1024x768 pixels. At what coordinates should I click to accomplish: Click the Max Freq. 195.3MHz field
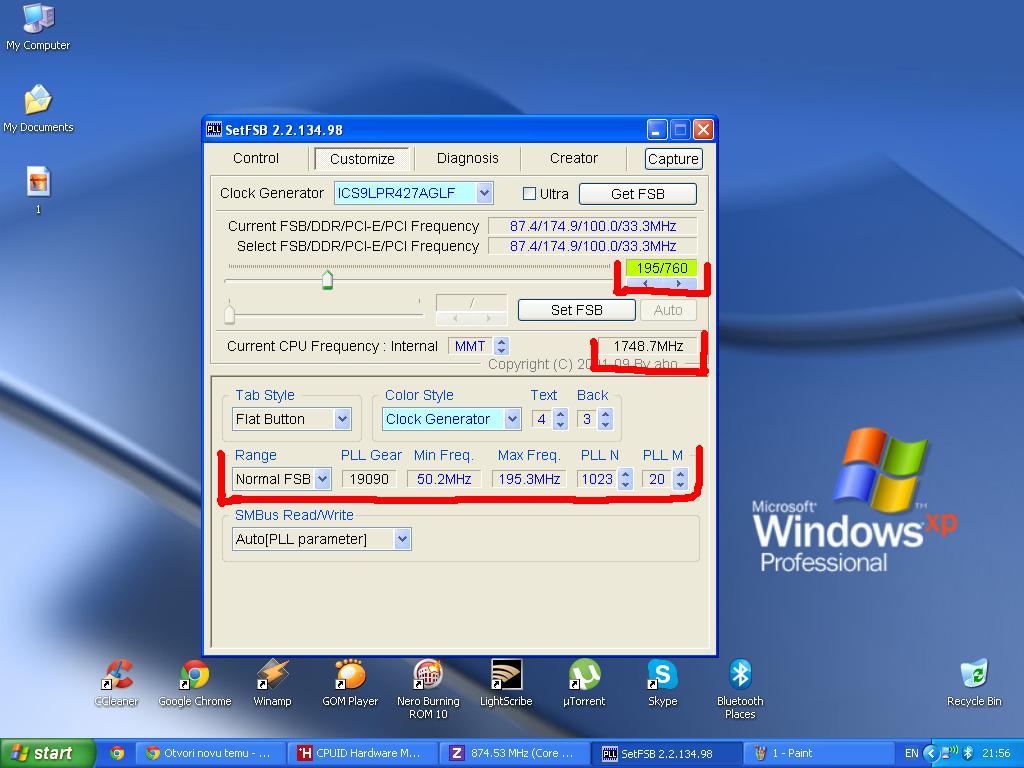[529, 479]
